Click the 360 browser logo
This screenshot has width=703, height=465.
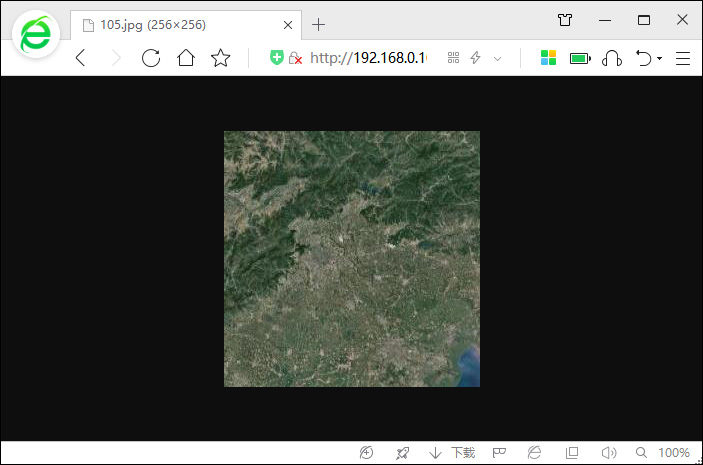pos(36,34)
